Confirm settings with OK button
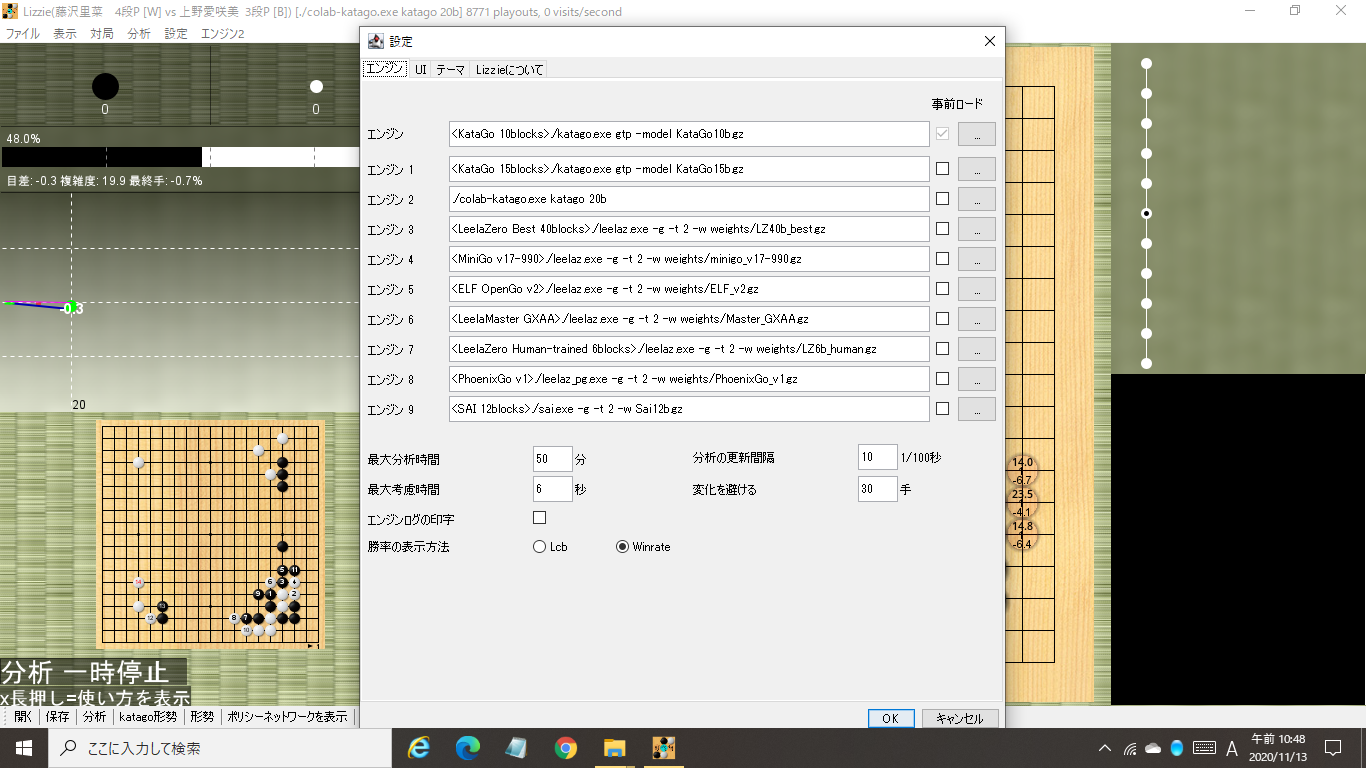 (x=890, y=719)
